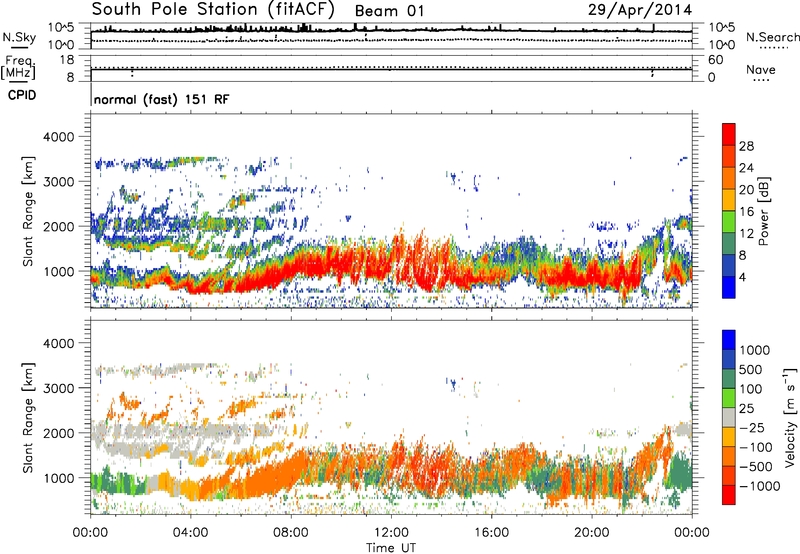The image size is (800, 554).
Task: Click the '20:00' time tick label
Action: click(591, 533)
